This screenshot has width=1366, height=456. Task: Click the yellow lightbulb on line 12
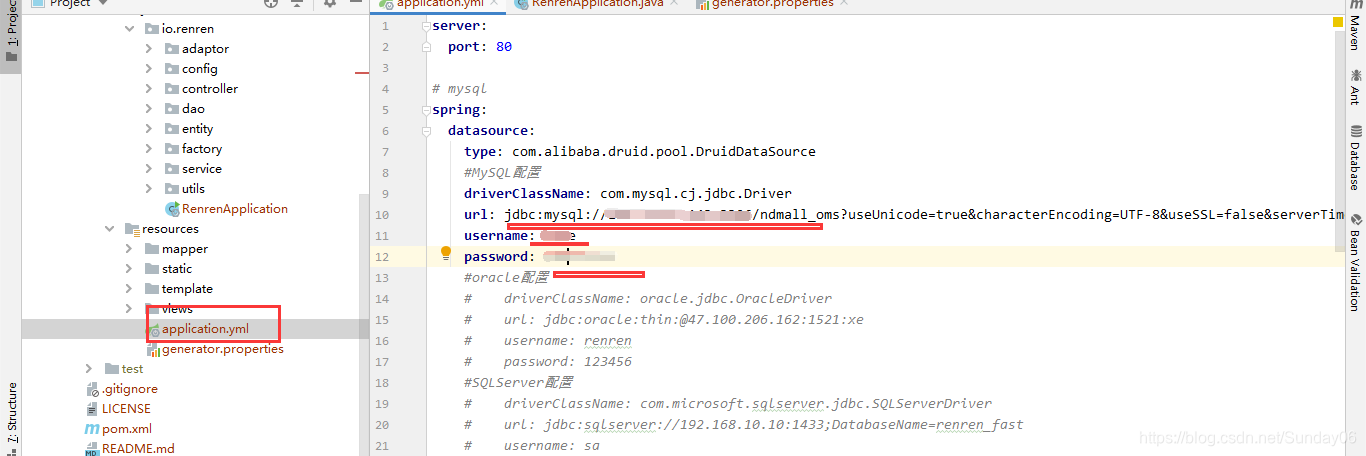point(447,254)
